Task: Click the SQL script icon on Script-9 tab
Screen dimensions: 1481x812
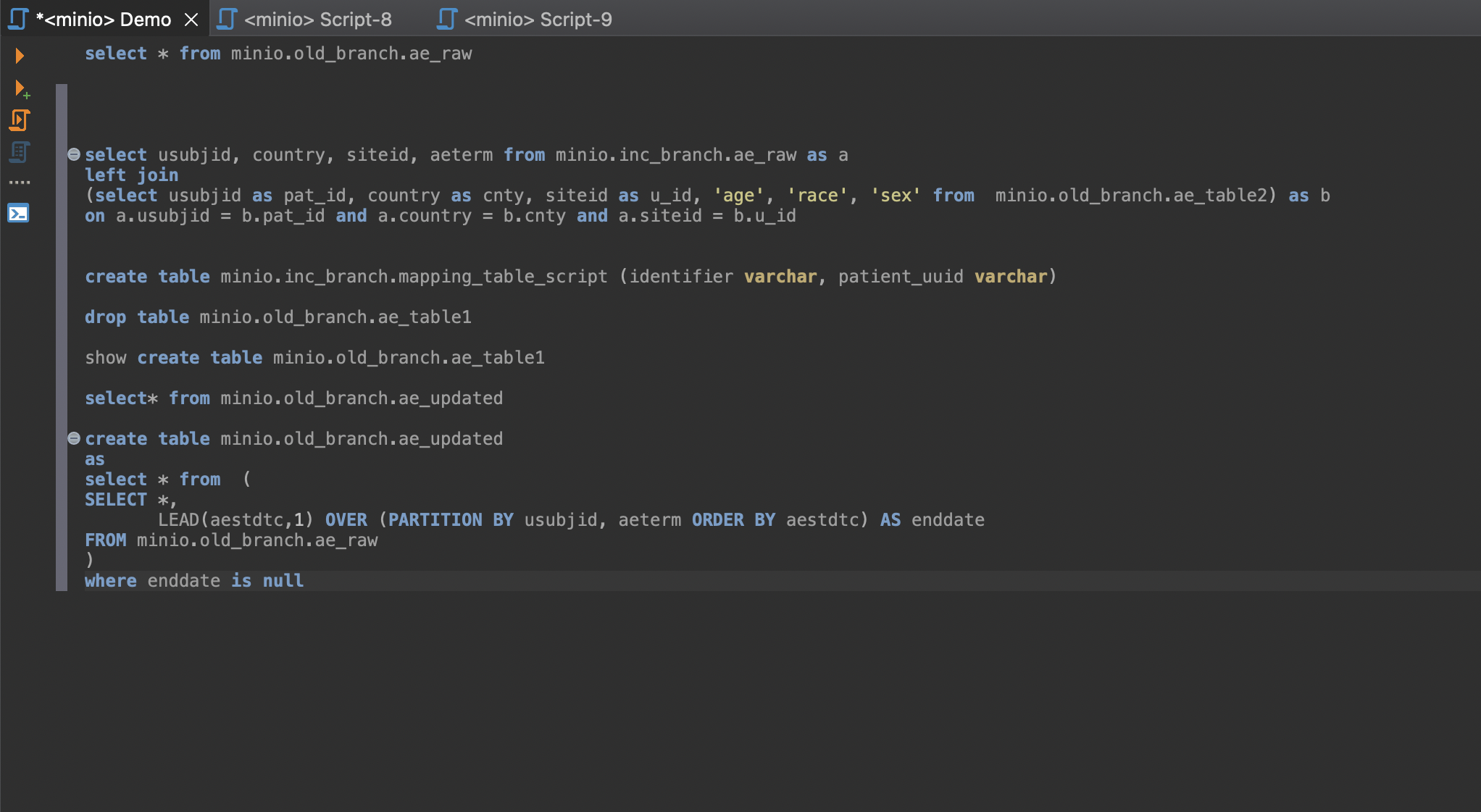Action: [x=446, y=19]
